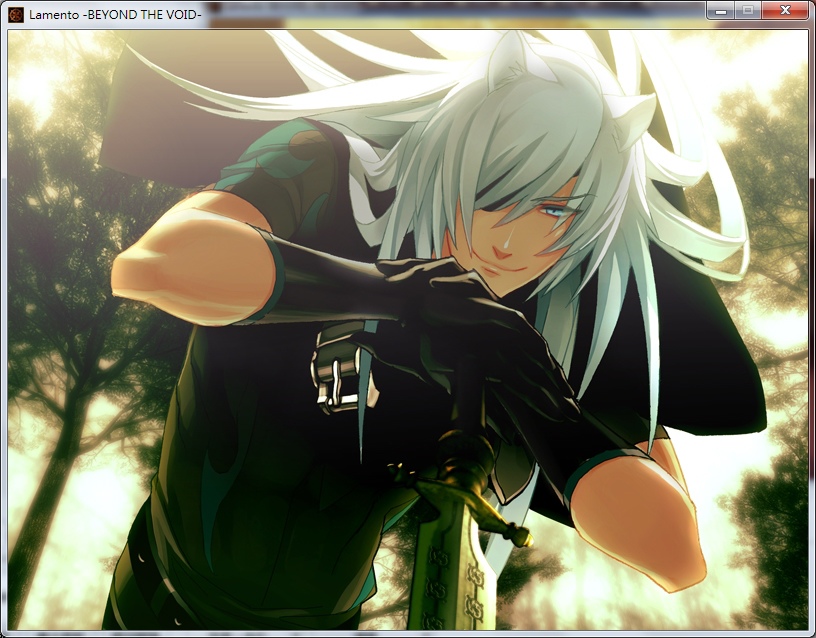Maximize the Lamento window
Image resolution: width=816 pixels, height=638 pixels.
(748, 10)
